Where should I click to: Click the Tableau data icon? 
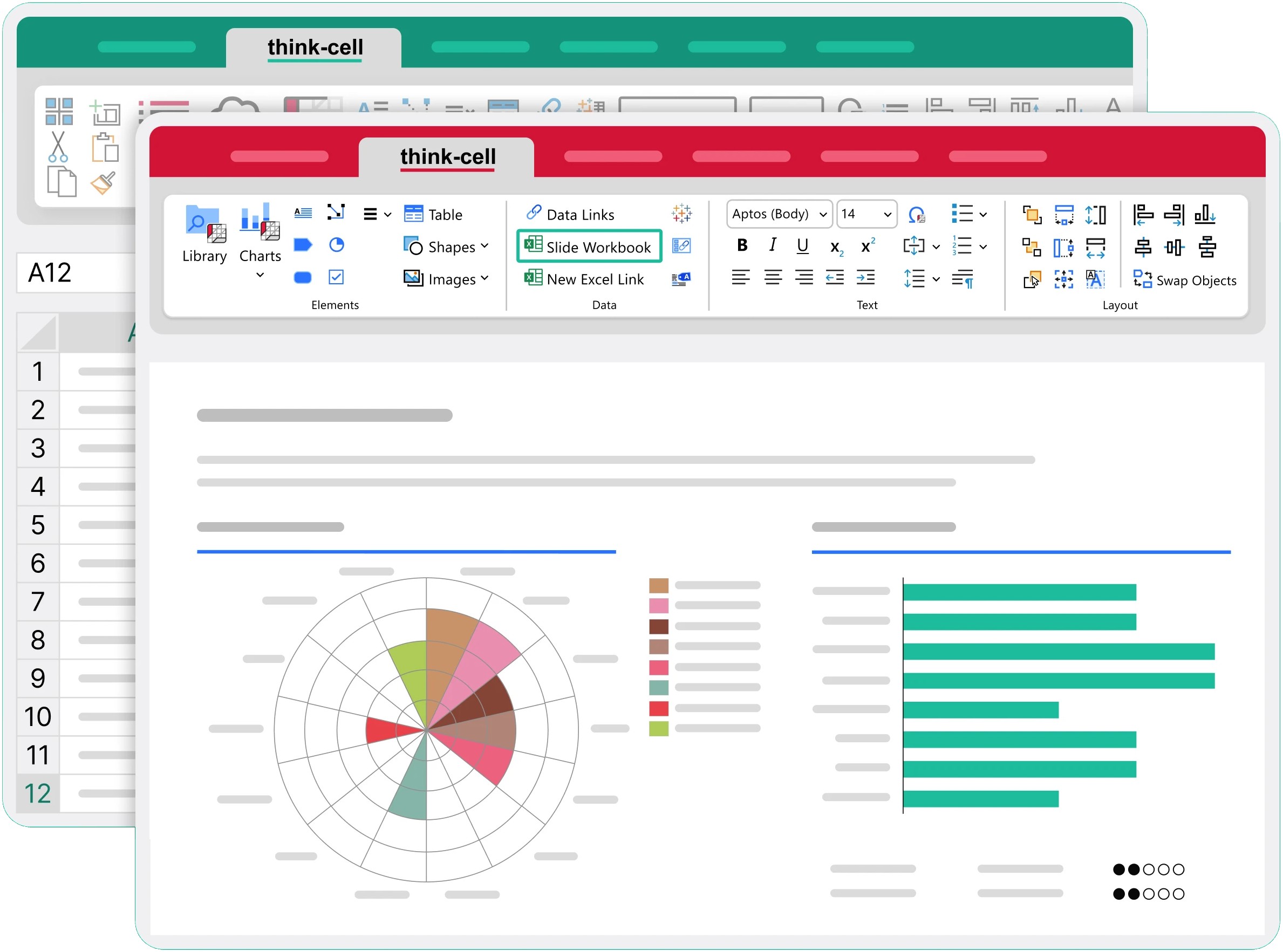[681, 214]
